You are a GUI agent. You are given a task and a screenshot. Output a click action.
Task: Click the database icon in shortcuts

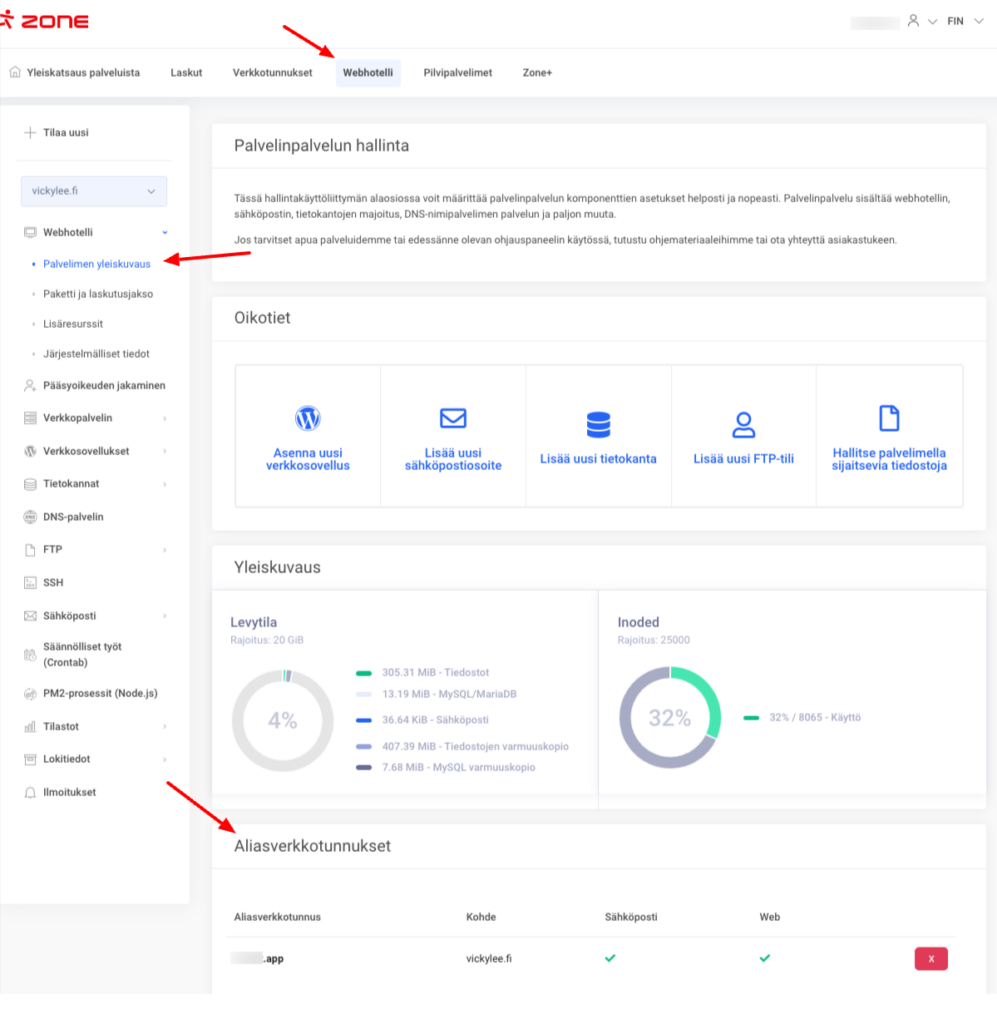pyautogui.click(x=598, y=424)
